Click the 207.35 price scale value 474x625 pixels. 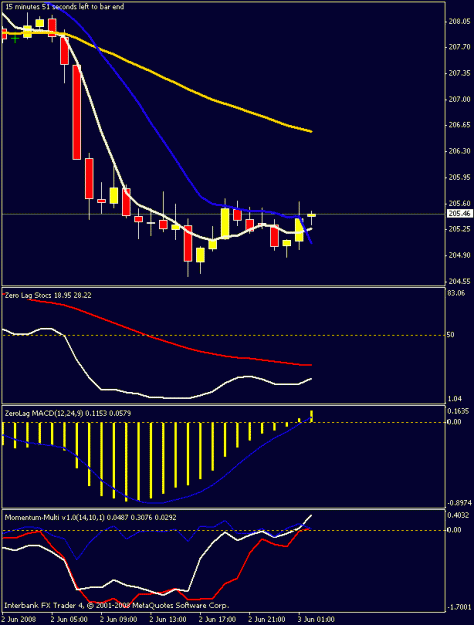(459, 73)
